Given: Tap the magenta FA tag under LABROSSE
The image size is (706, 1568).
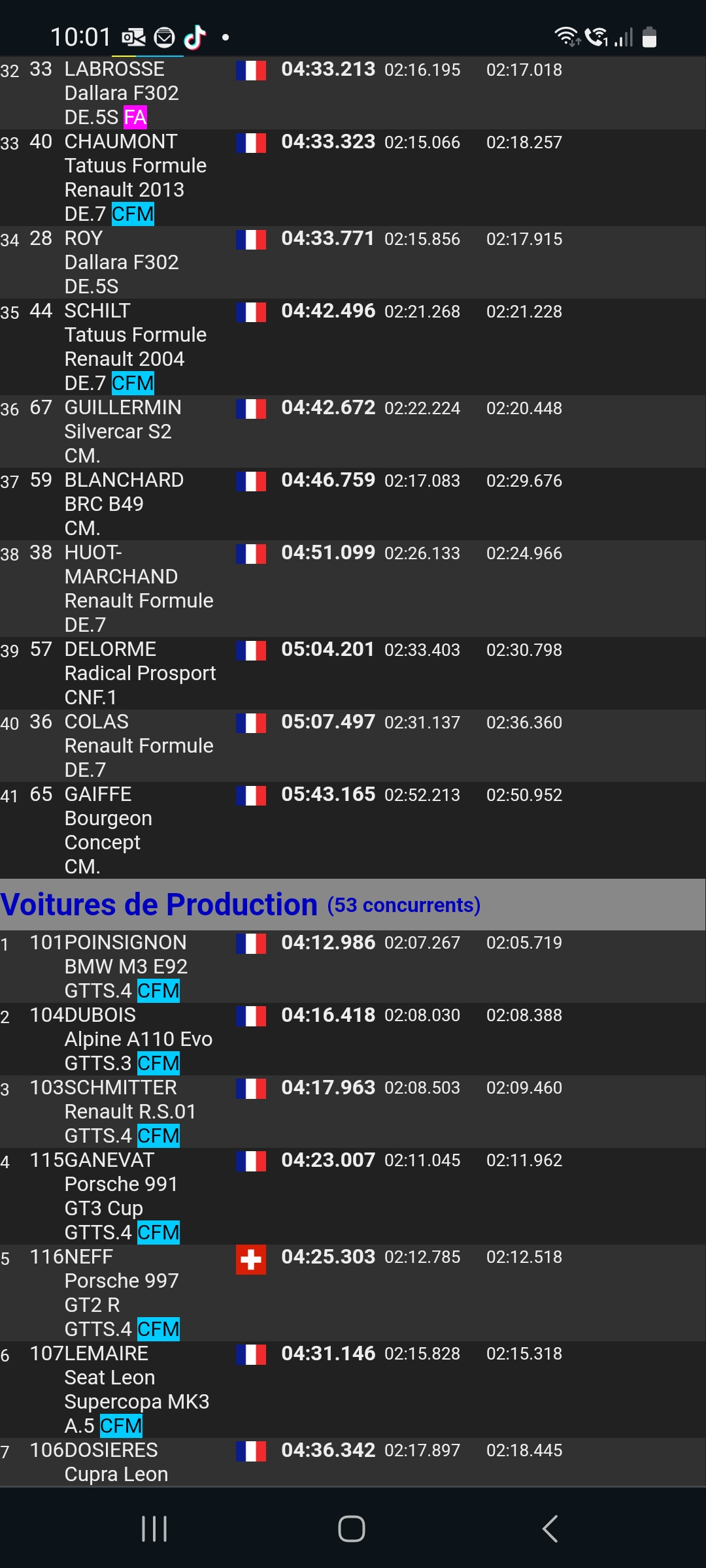Looking at the screenshot, I should click(135, 118).
